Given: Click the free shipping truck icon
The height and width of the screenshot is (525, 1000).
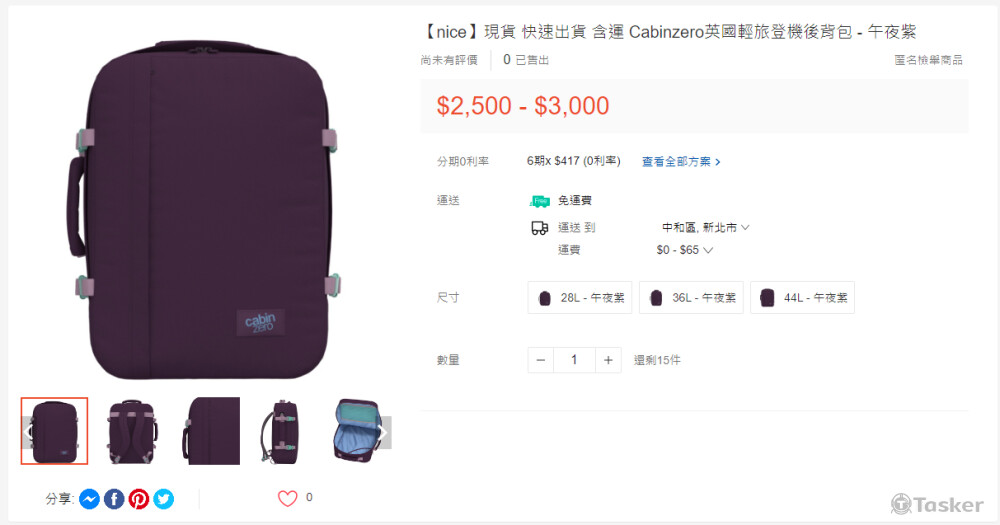Looking at the screenshot, I should 540,201.
